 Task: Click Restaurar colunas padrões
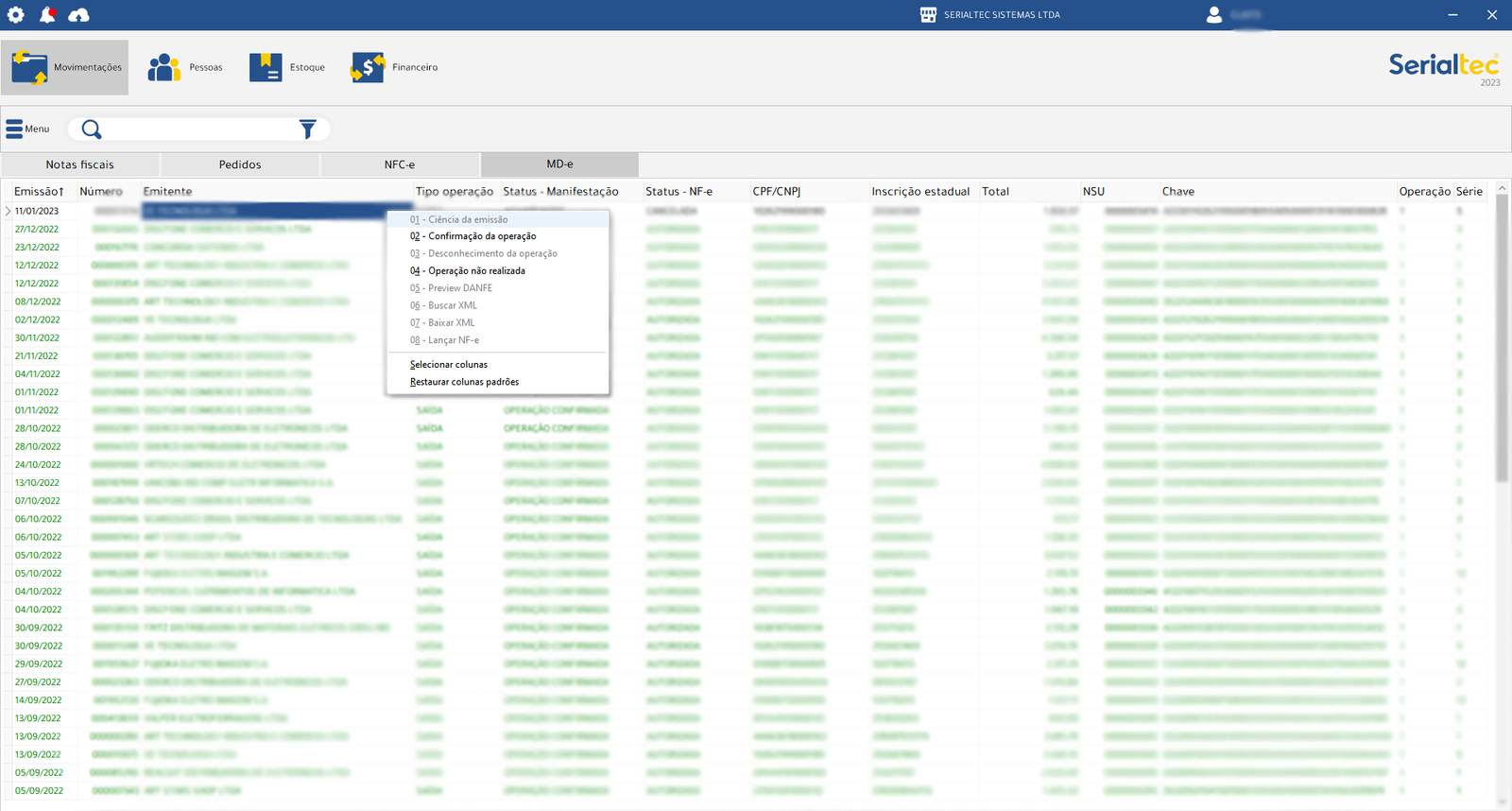click(498, 382)
